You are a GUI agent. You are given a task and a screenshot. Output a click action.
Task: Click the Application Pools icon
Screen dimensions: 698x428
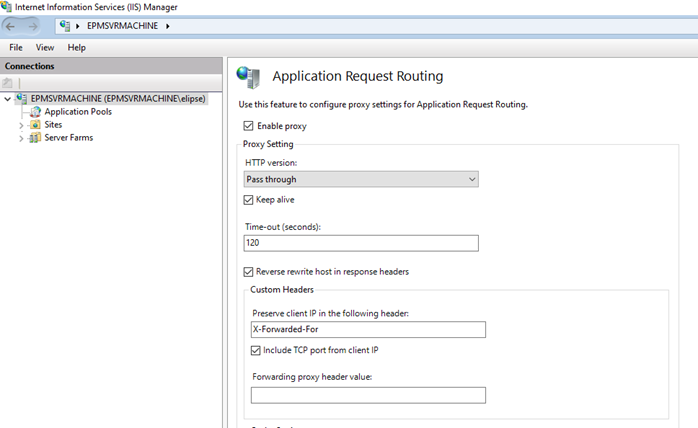pos(36,112)
